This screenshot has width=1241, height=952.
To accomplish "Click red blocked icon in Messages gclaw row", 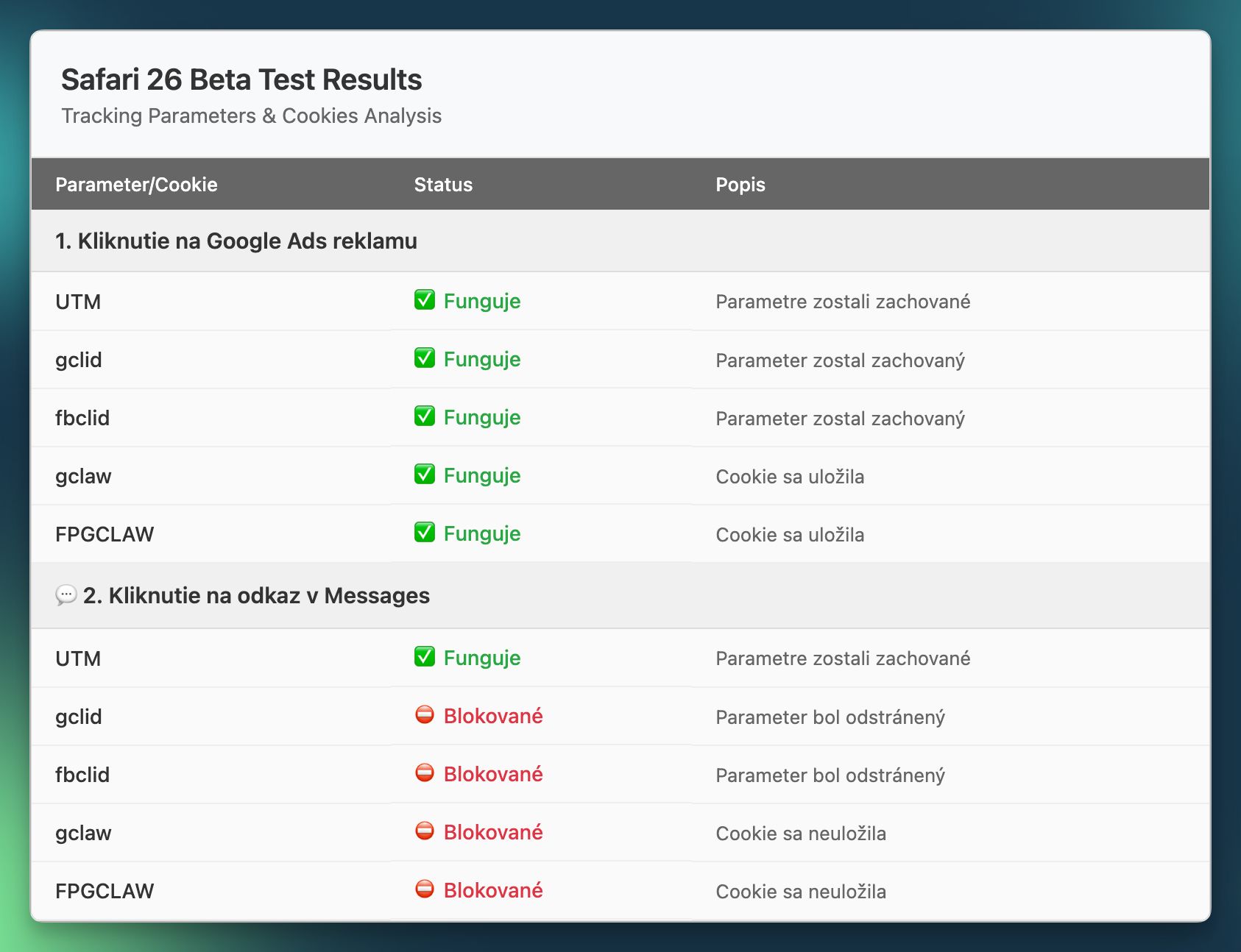I will tap(424, 831).
